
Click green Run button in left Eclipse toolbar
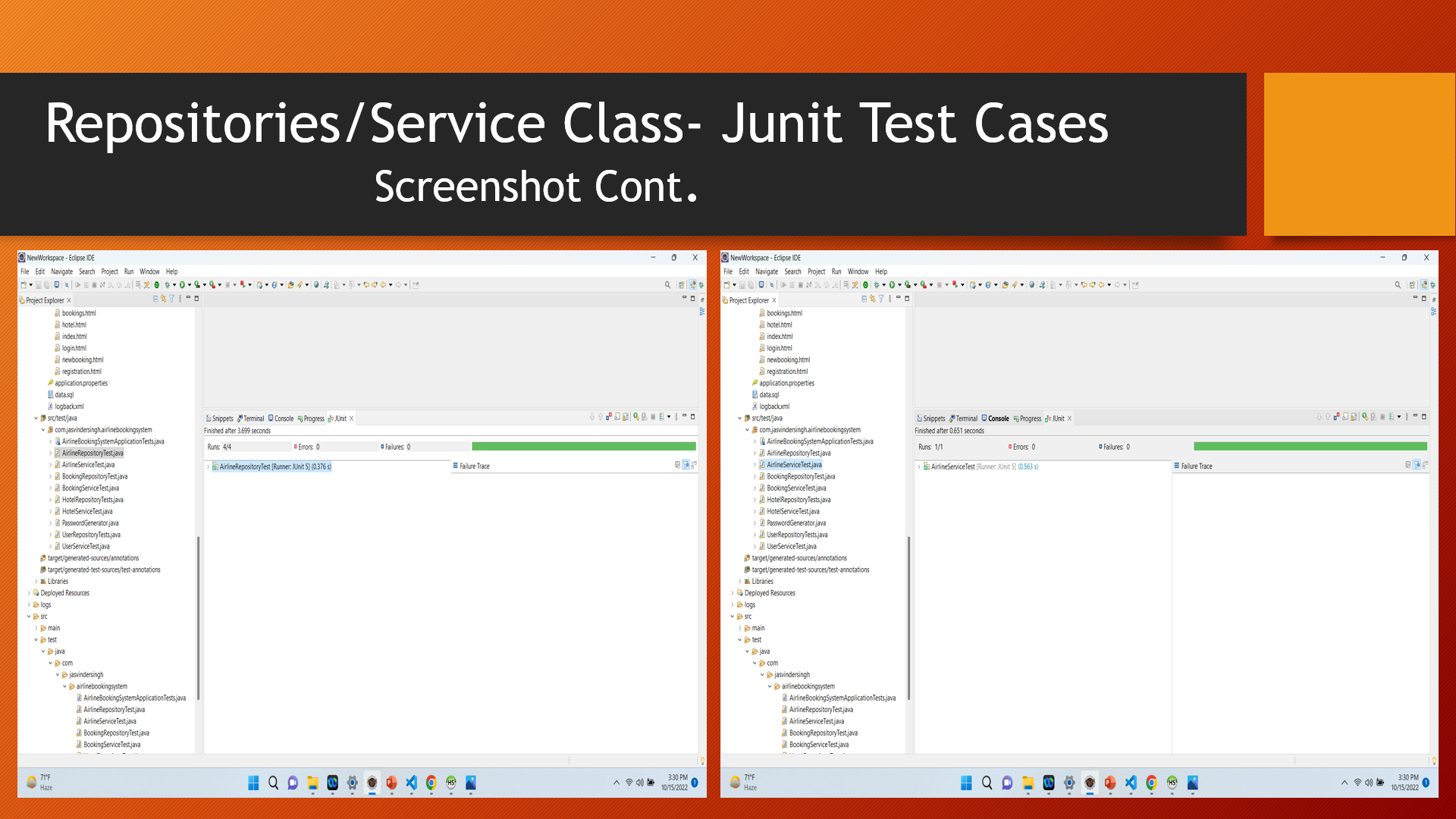pyautogui.click(x=182, y=285)
